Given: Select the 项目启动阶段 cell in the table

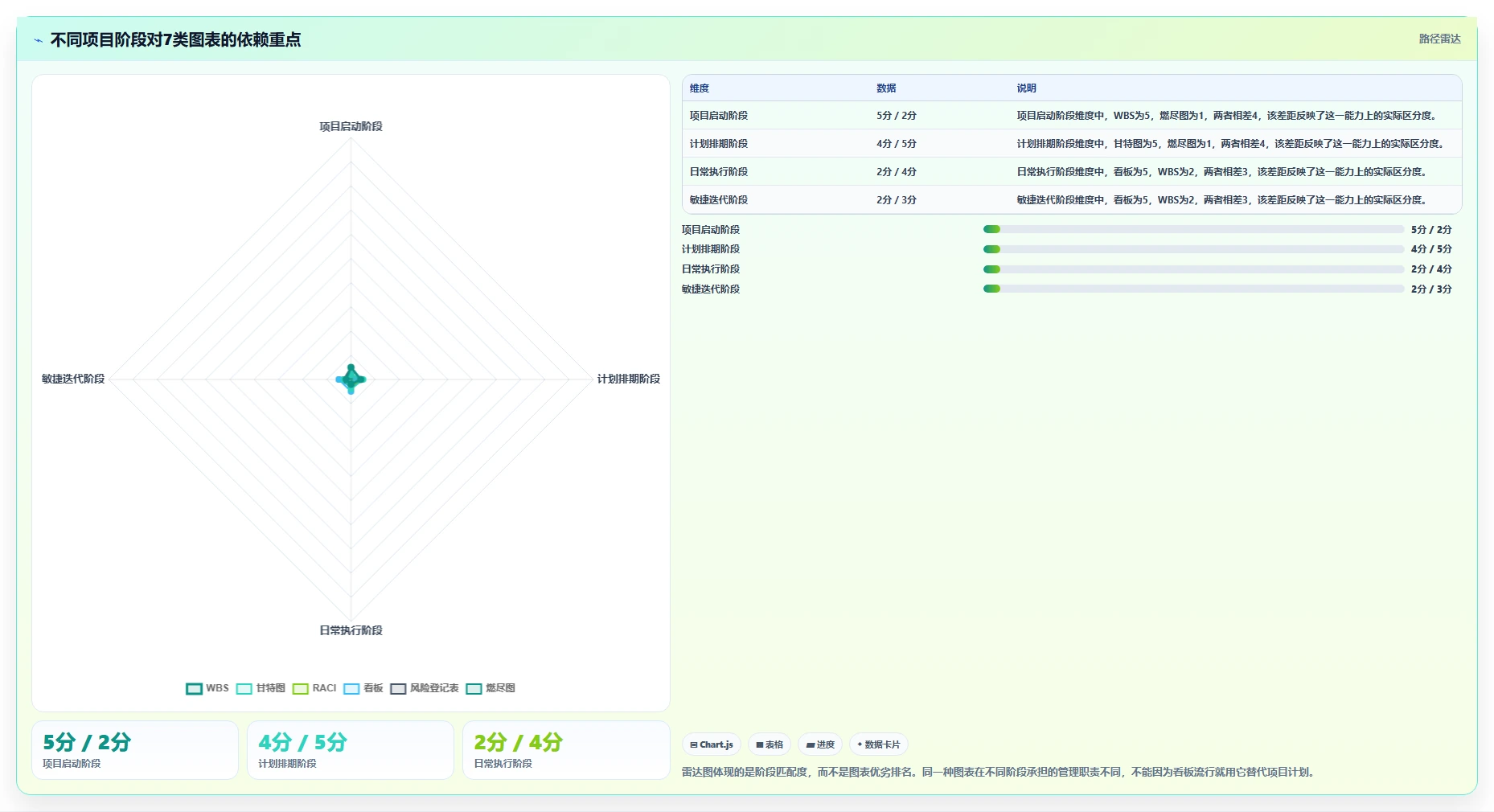Looking at the screenshot, I should point(719,116).
